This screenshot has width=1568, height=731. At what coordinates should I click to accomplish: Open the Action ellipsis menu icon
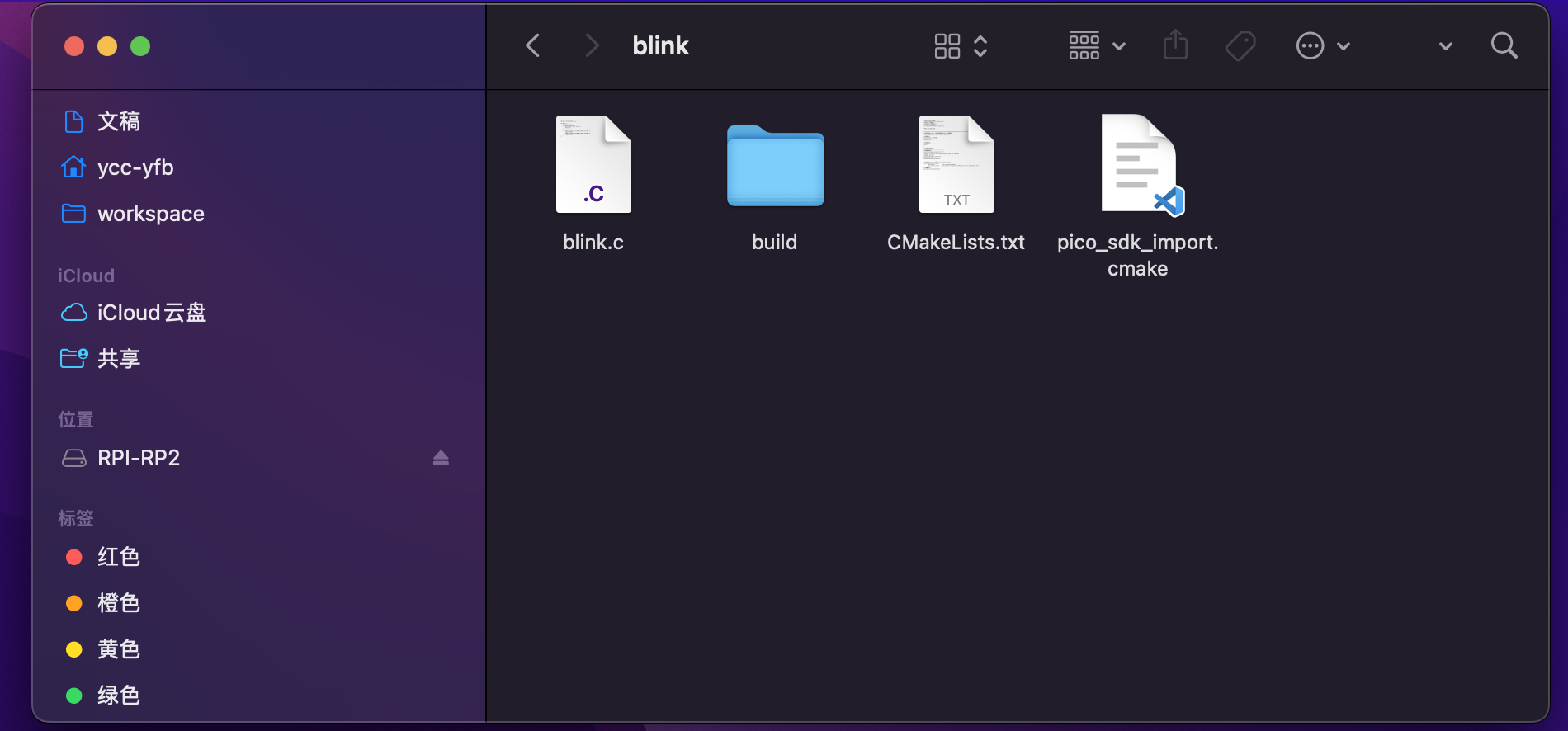1311,46
